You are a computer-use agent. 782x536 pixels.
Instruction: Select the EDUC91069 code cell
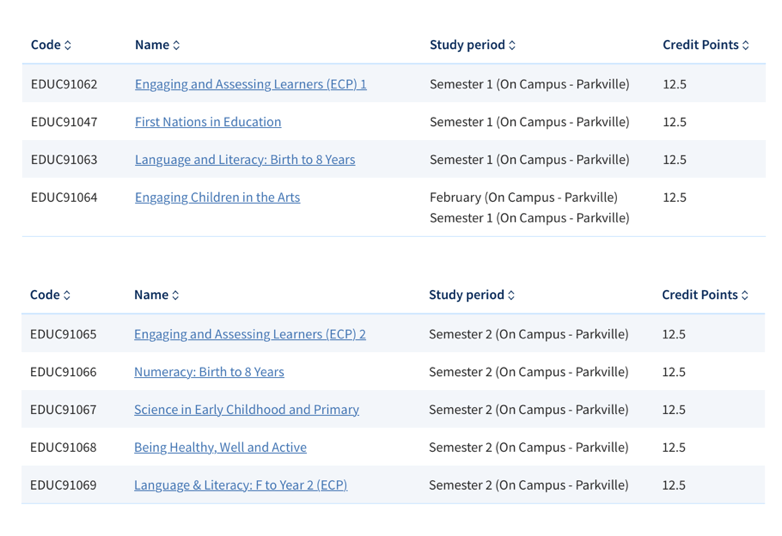coord(63,486)
